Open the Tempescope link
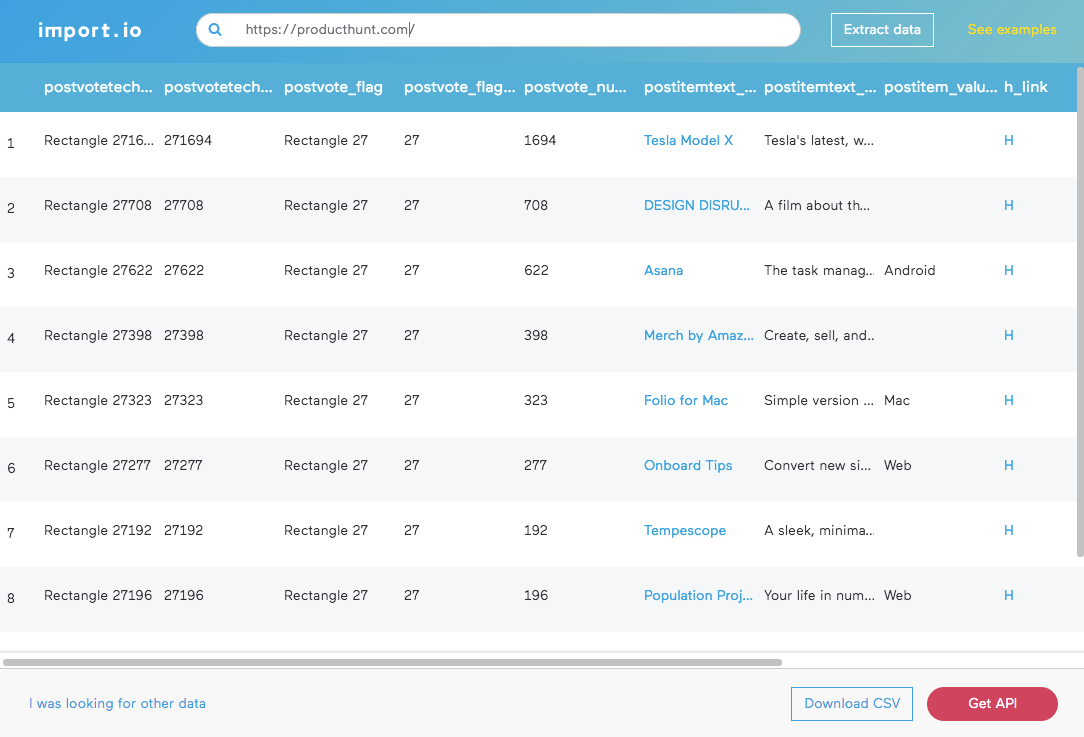 684,530
